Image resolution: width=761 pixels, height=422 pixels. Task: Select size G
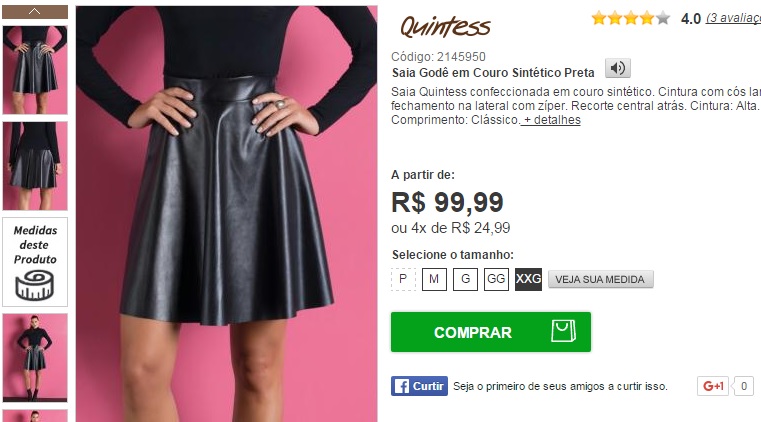pos(465,279)
